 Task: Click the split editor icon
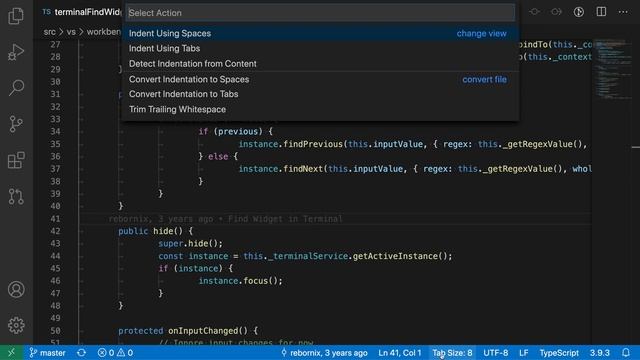[601, 12]
